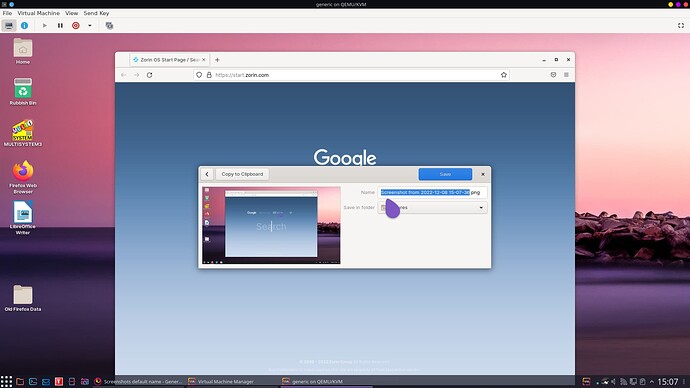Close the Zorin OS Start Page tab
This screenshot has width=690, height=388.
tap(204, 60)
